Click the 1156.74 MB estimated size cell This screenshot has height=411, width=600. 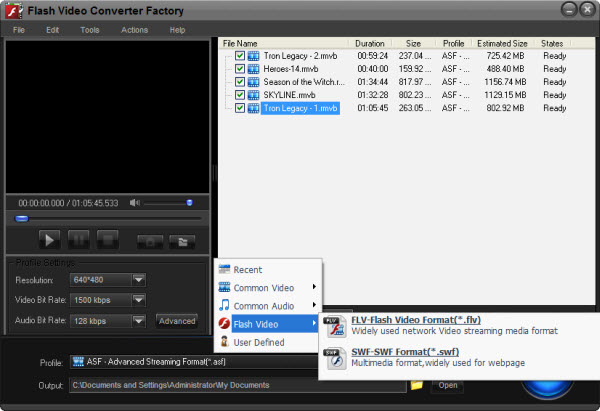pyautogui.click(x=505, y=82)
